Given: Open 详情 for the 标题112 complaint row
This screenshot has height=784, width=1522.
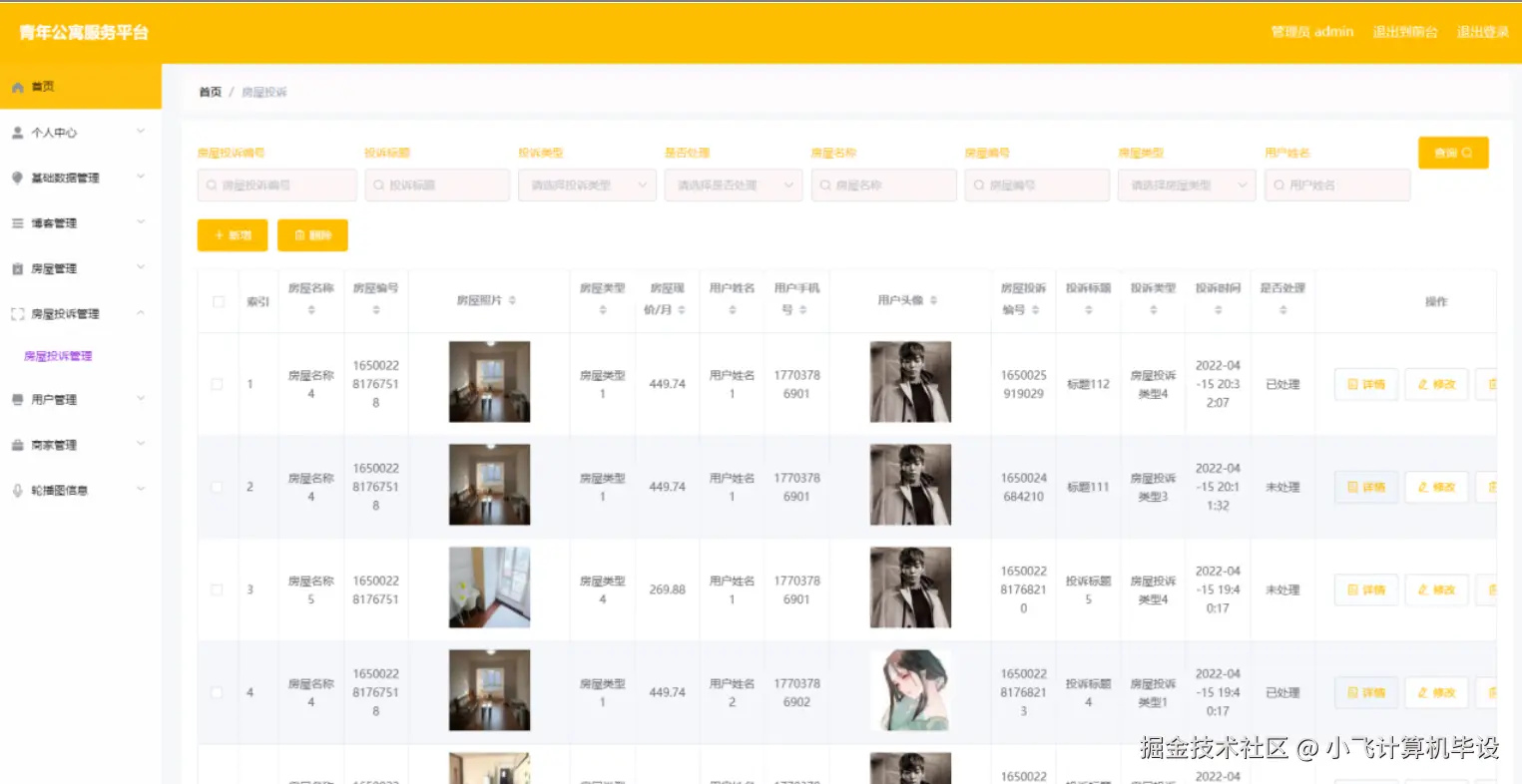Looking at the screenshot, I should coord(1366,384).
